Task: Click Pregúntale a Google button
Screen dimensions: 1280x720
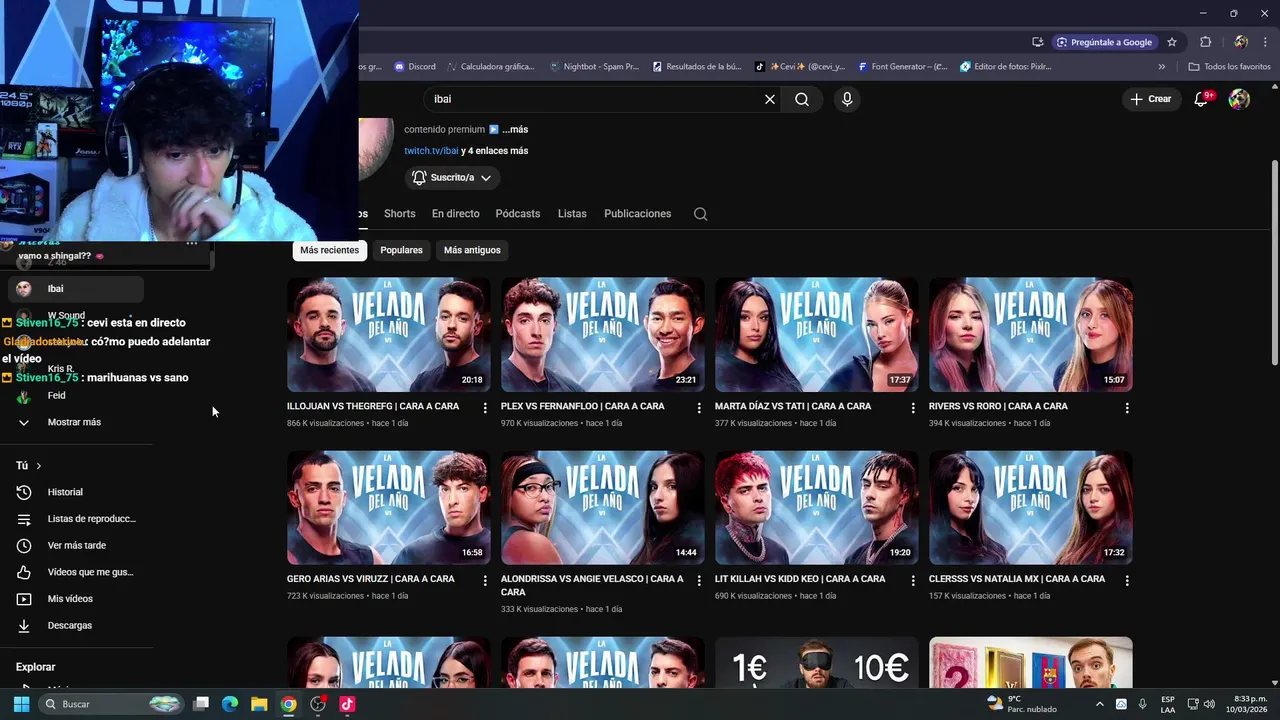Action: 1105,42
